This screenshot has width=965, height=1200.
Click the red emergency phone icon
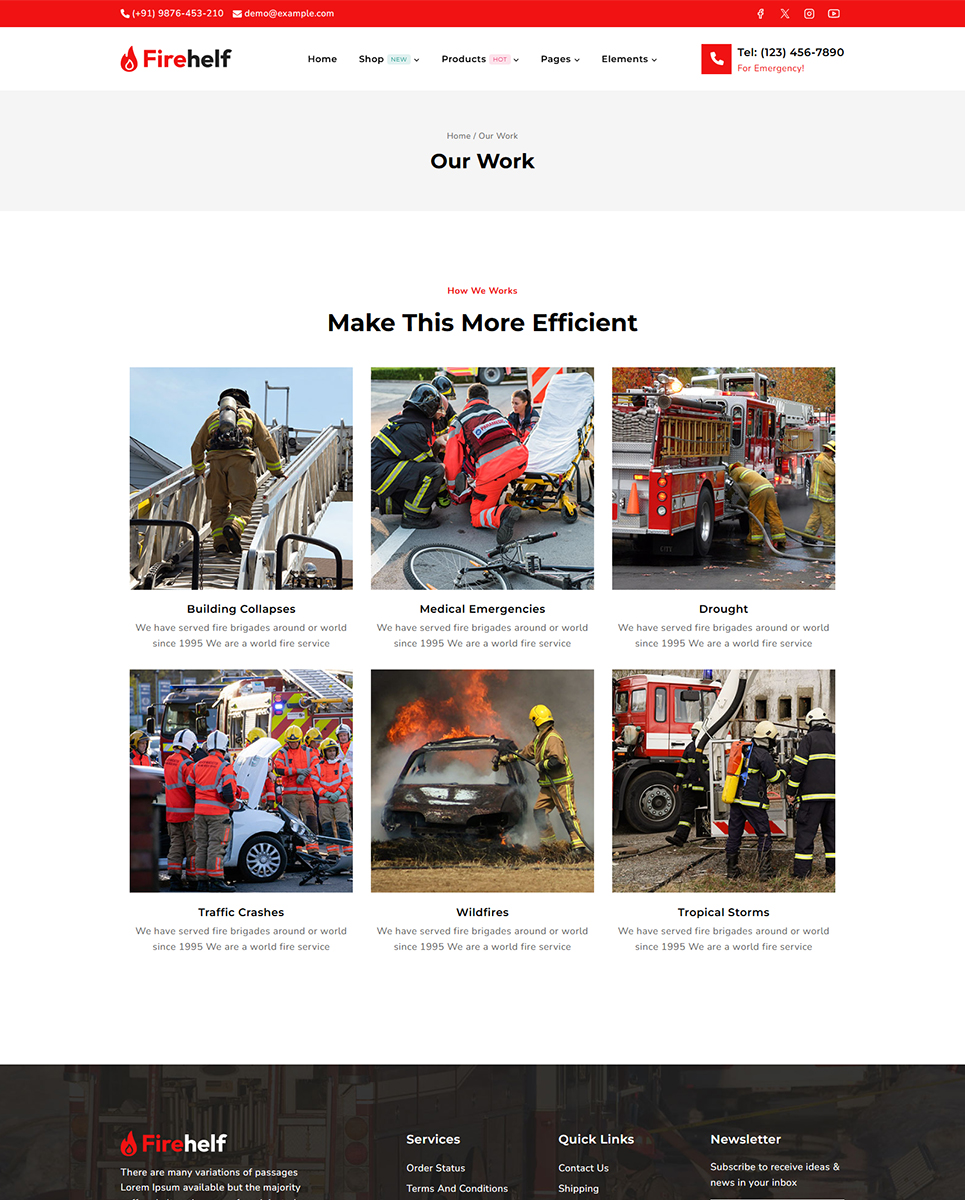click(x=716, y=59)
